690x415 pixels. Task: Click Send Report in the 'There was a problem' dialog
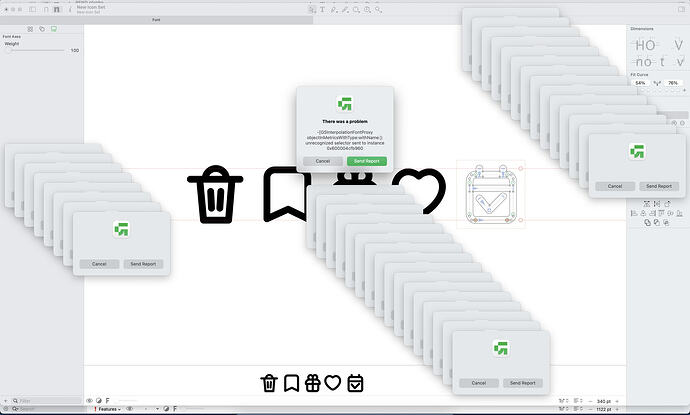[x=367, y=161]
